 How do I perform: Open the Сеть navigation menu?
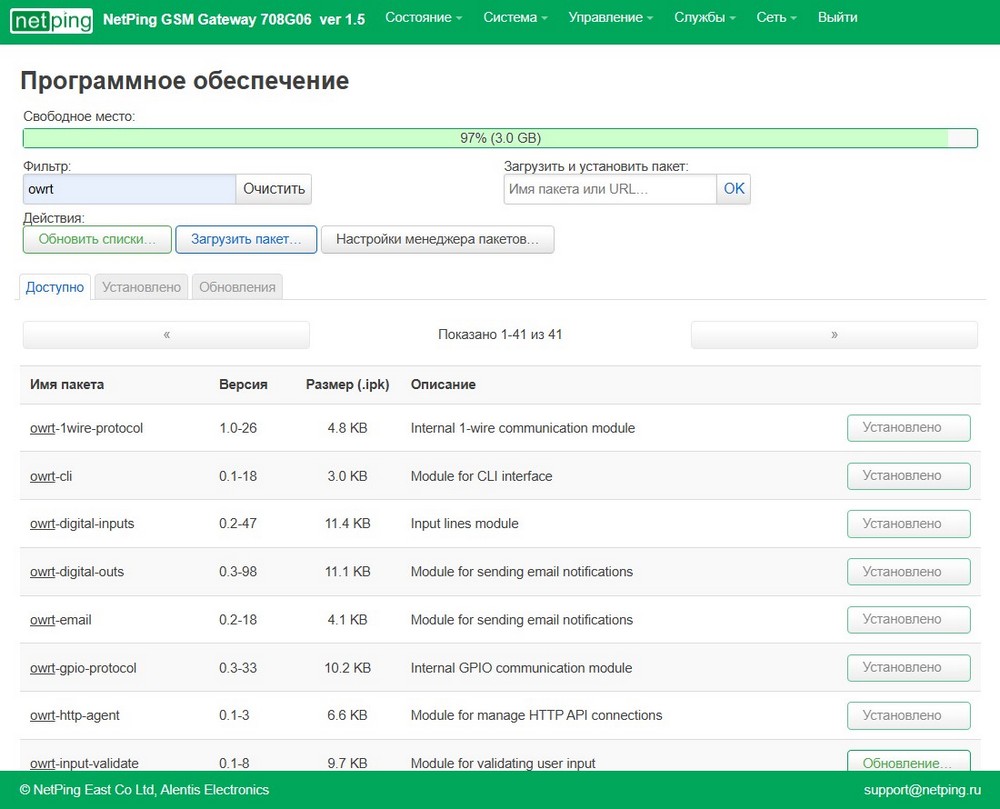coord(776,18)
